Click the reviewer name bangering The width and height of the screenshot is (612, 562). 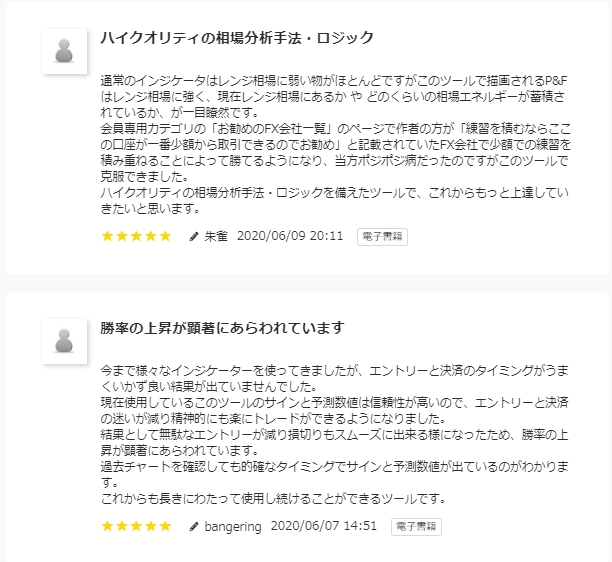(232, 526)
